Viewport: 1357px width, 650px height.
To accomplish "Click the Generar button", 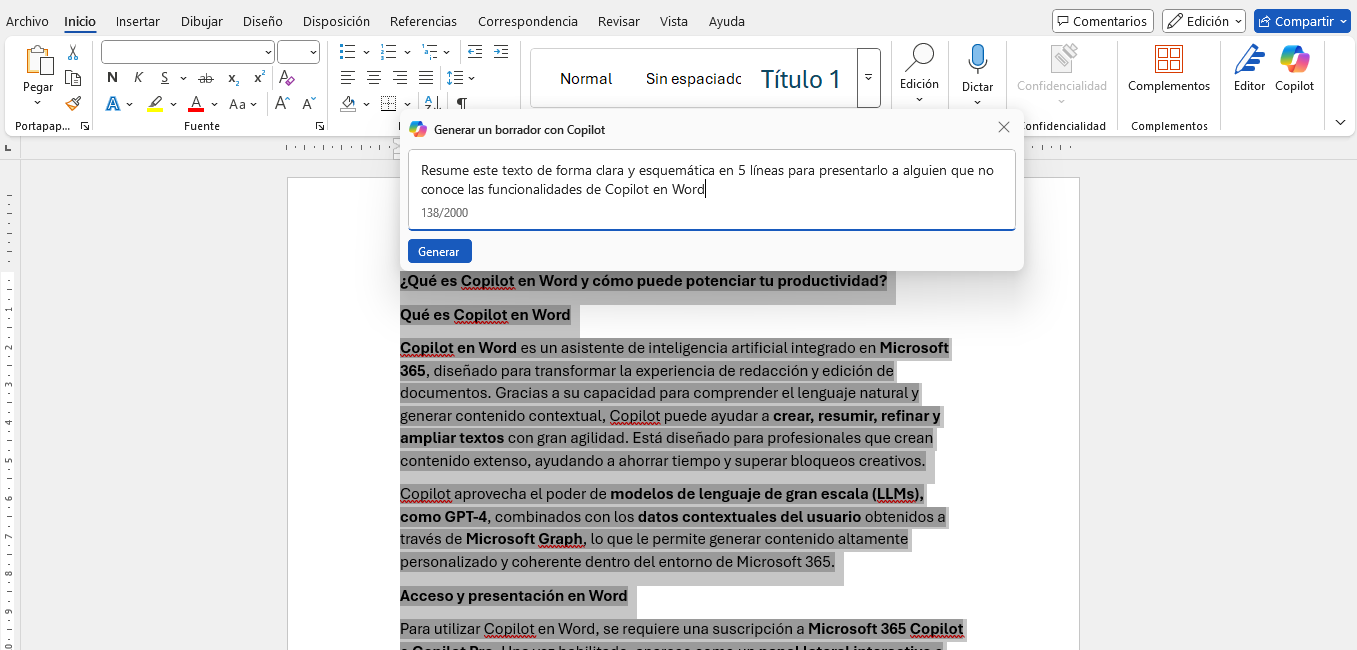I will coord(439,251).
